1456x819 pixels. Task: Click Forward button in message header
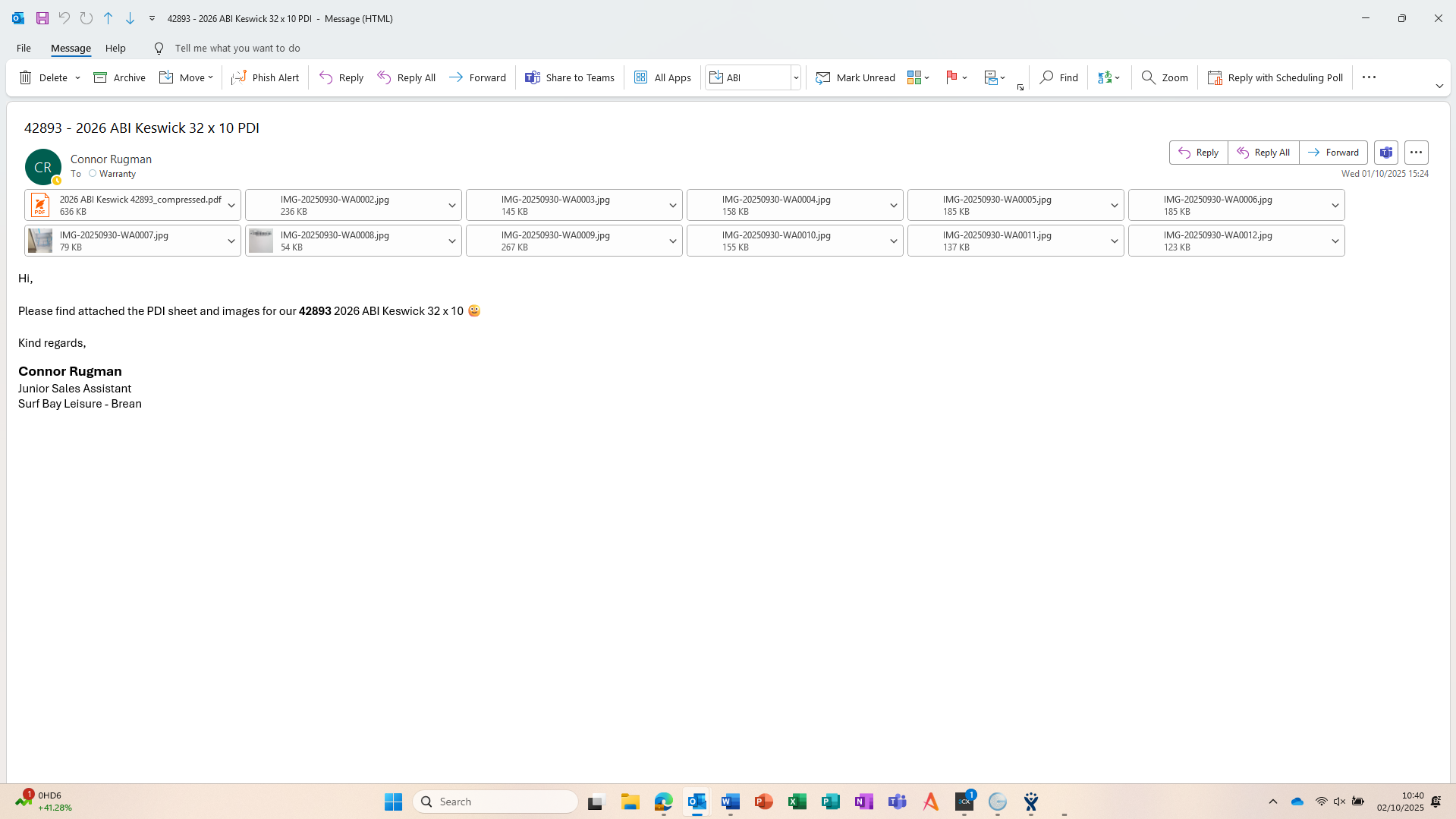click(1333, 153)
